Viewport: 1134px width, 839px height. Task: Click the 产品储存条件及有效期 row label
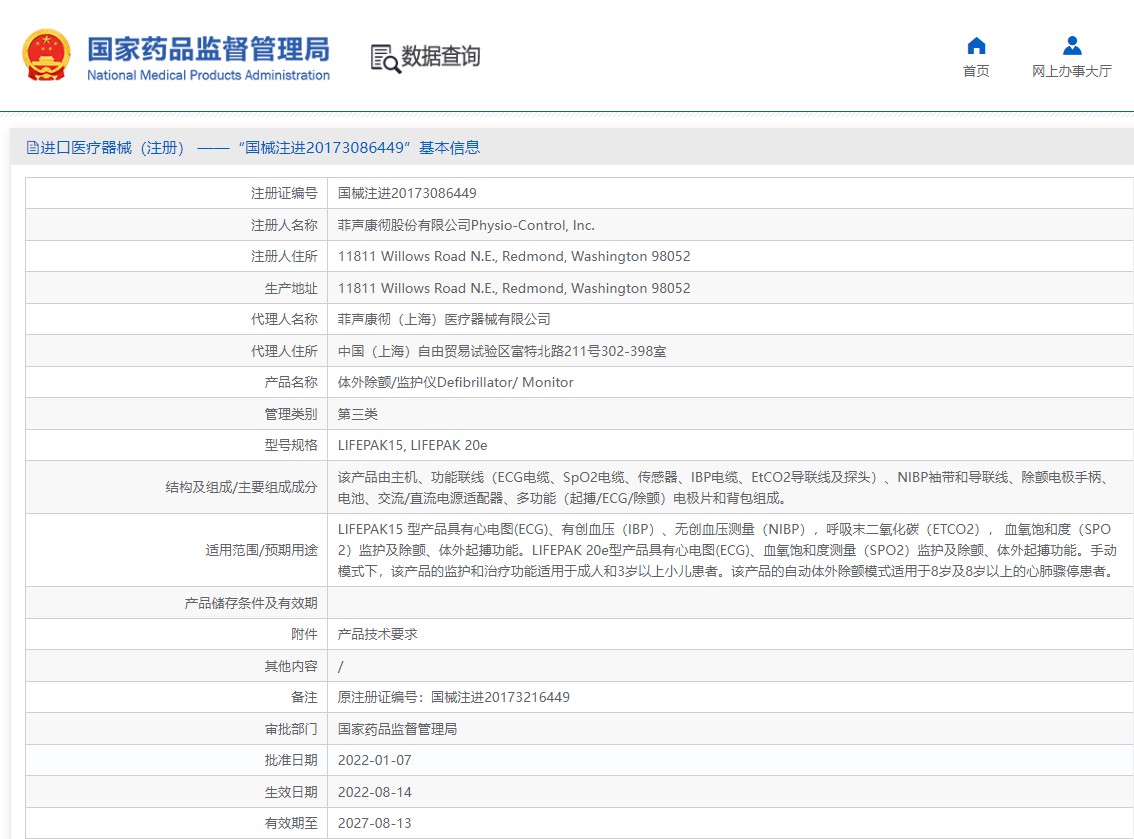[251, 603]
